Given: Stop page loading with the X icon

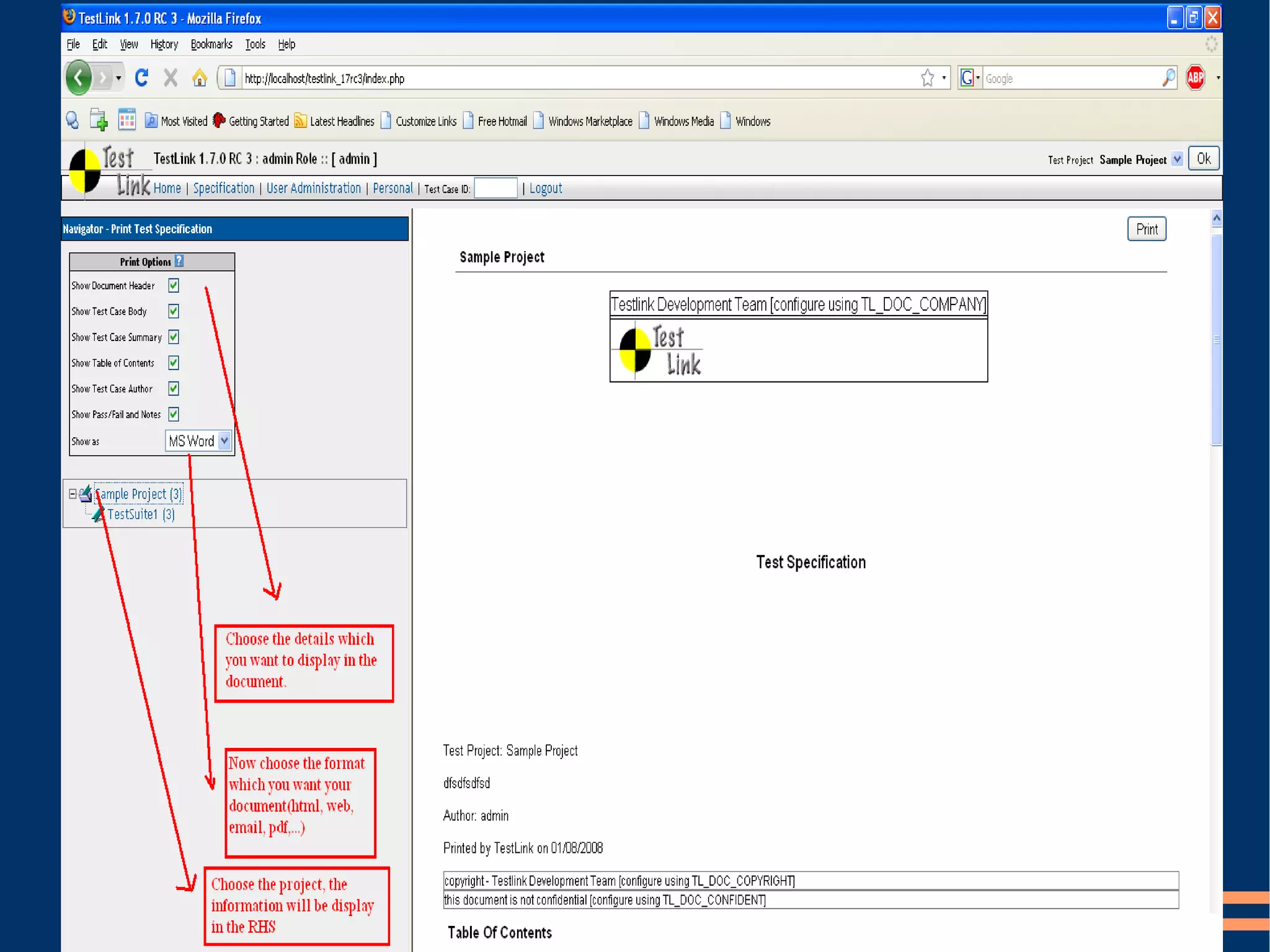Looking at the screenshot, I should point(171,78).
